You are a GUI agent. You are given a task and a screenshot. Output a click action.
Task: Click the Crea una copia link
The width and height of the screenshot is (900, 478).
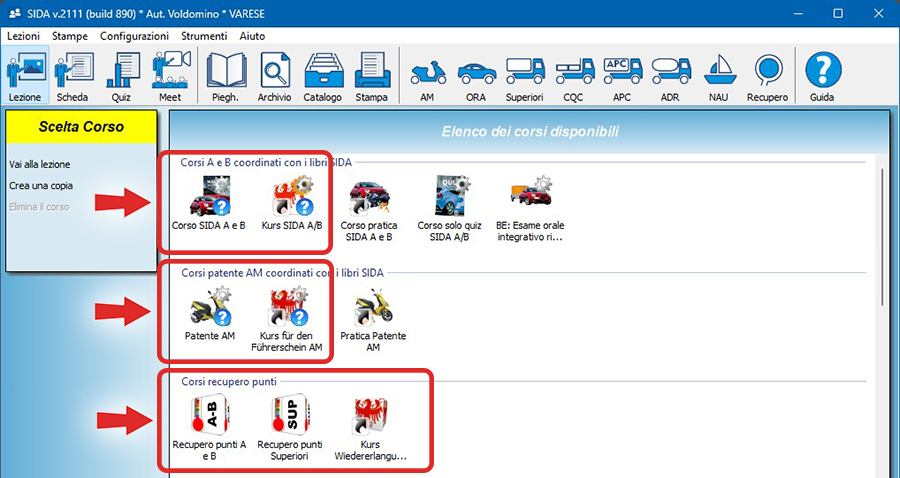pyautogui.click(x=41, y=185)
